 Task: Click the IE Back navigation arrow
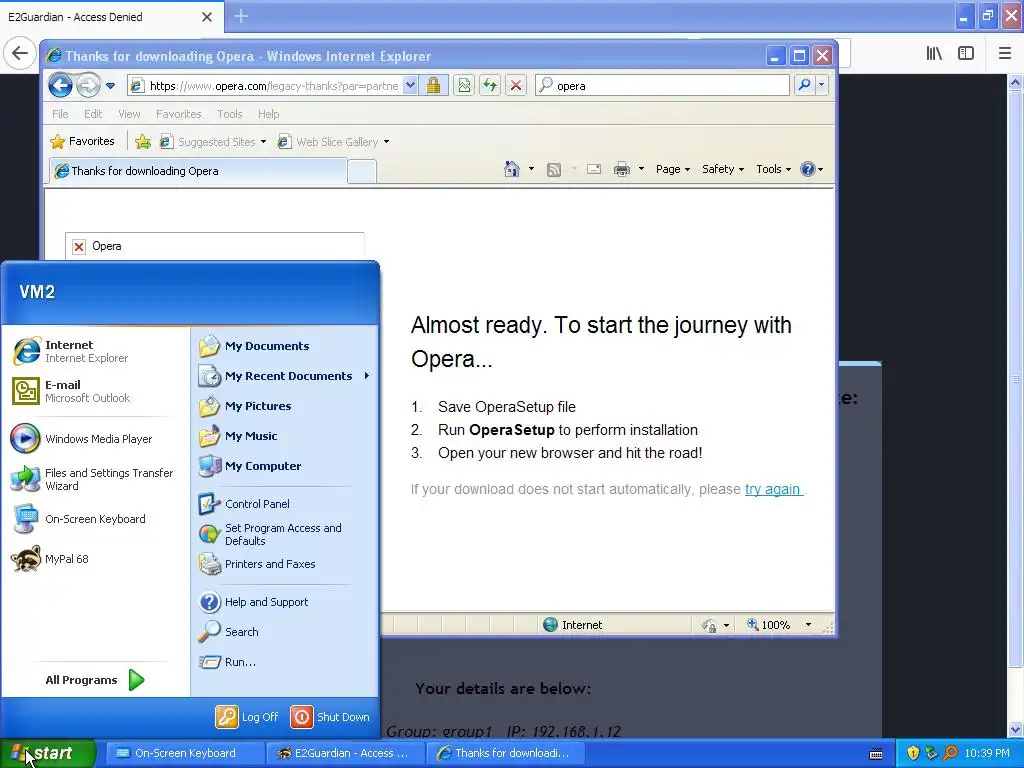pyautogui.click(x=60, y=86)
